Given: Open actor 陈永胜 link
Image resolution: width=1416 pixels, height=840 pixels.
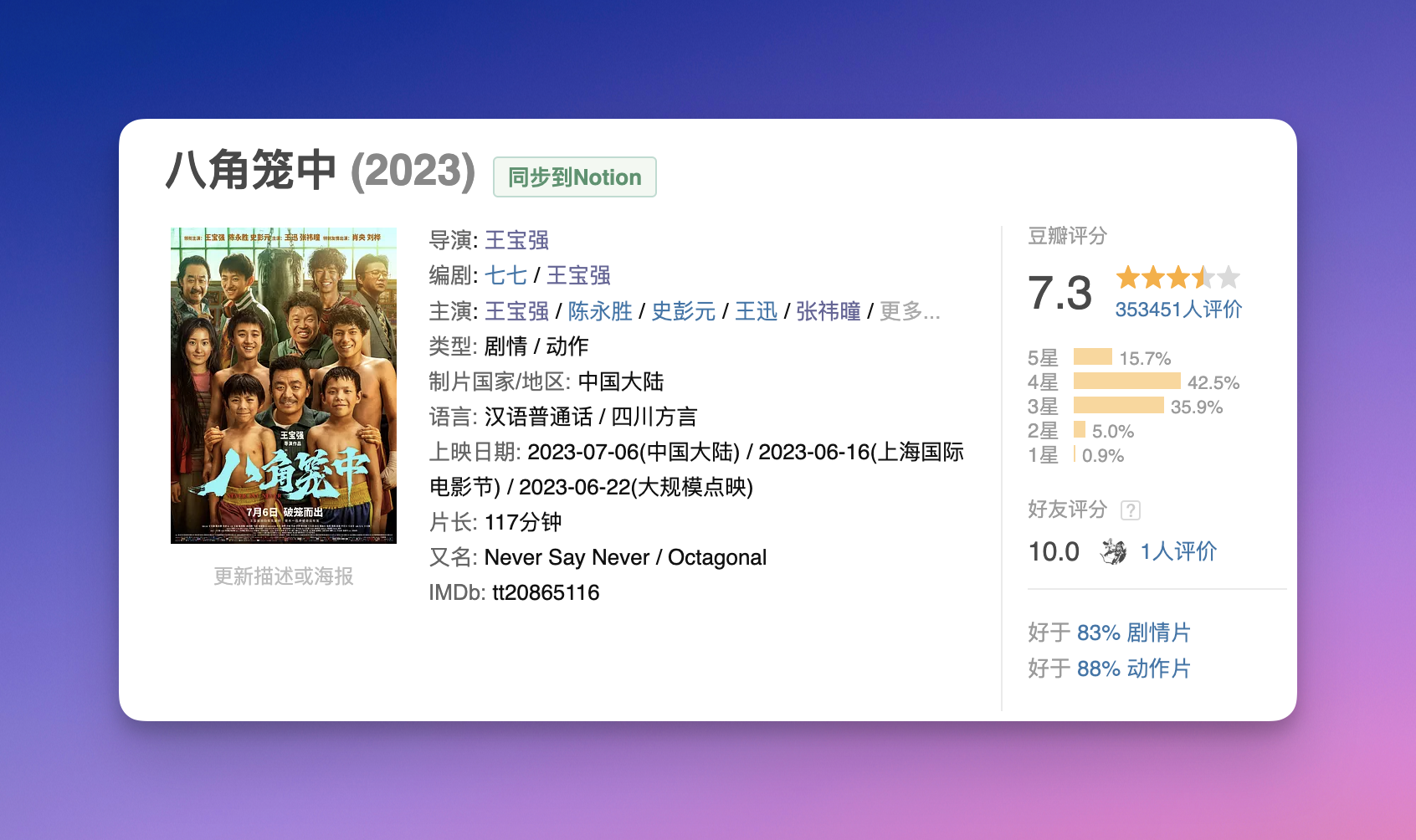Looking at the screenshot, I should 600,311.
